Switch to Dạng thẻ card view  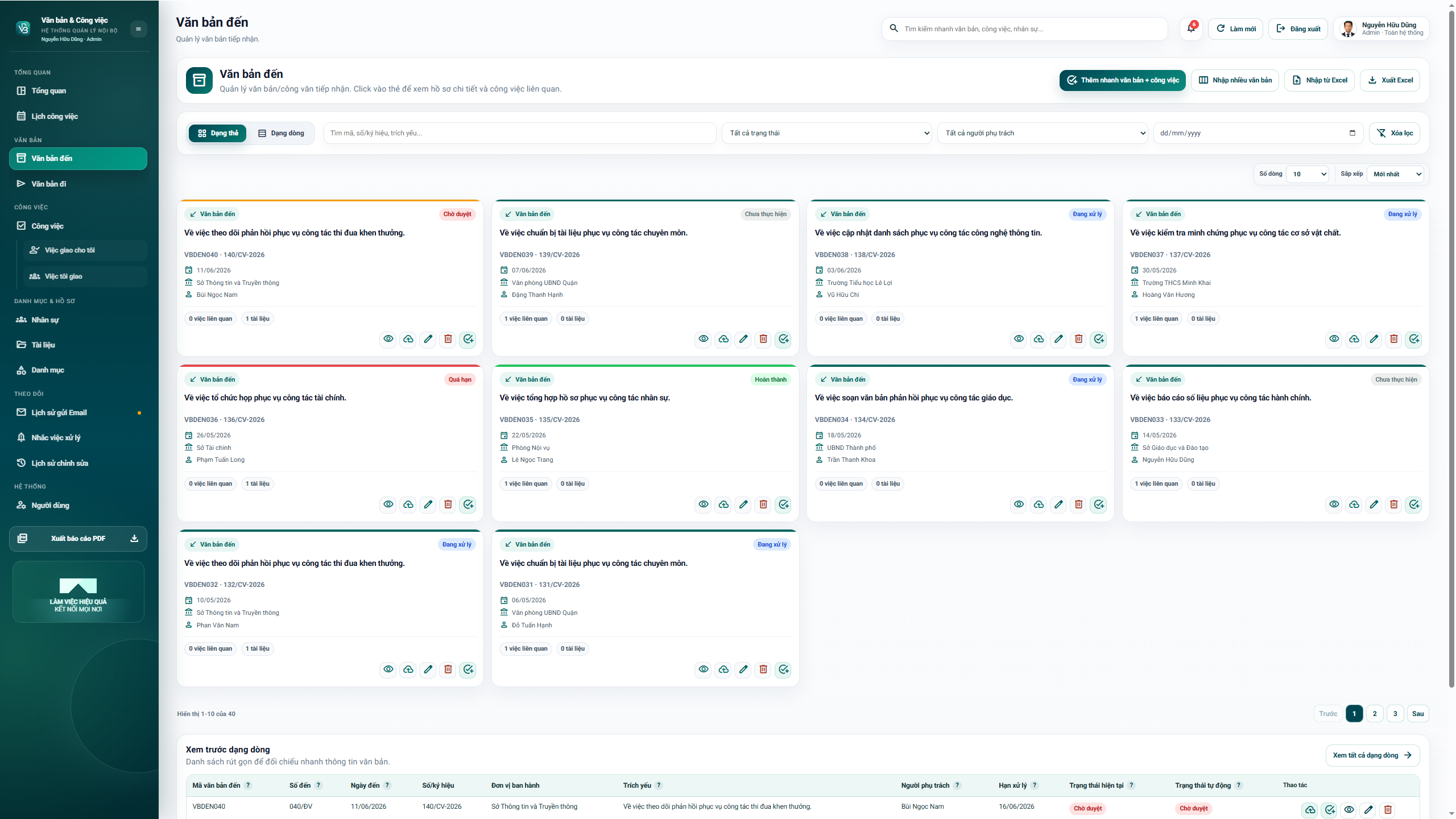pyautogui.click(x=217, y=133)
